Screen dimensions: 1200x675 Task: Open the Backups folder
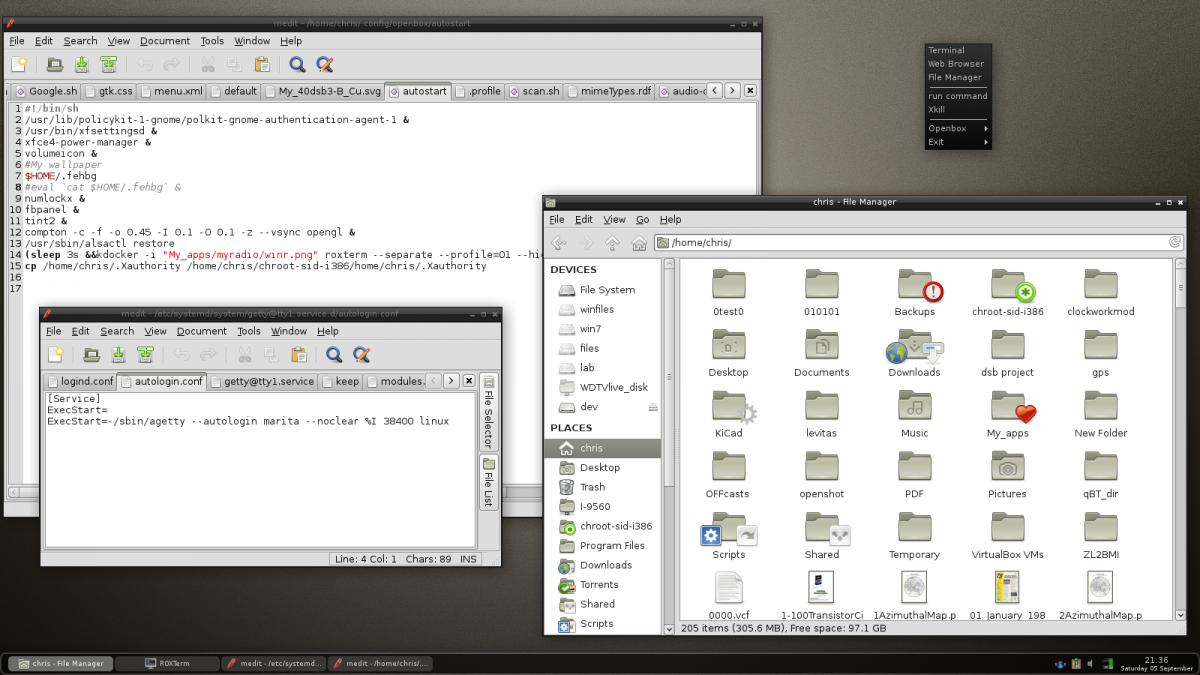pyautogui.click(x=915, y=293)
